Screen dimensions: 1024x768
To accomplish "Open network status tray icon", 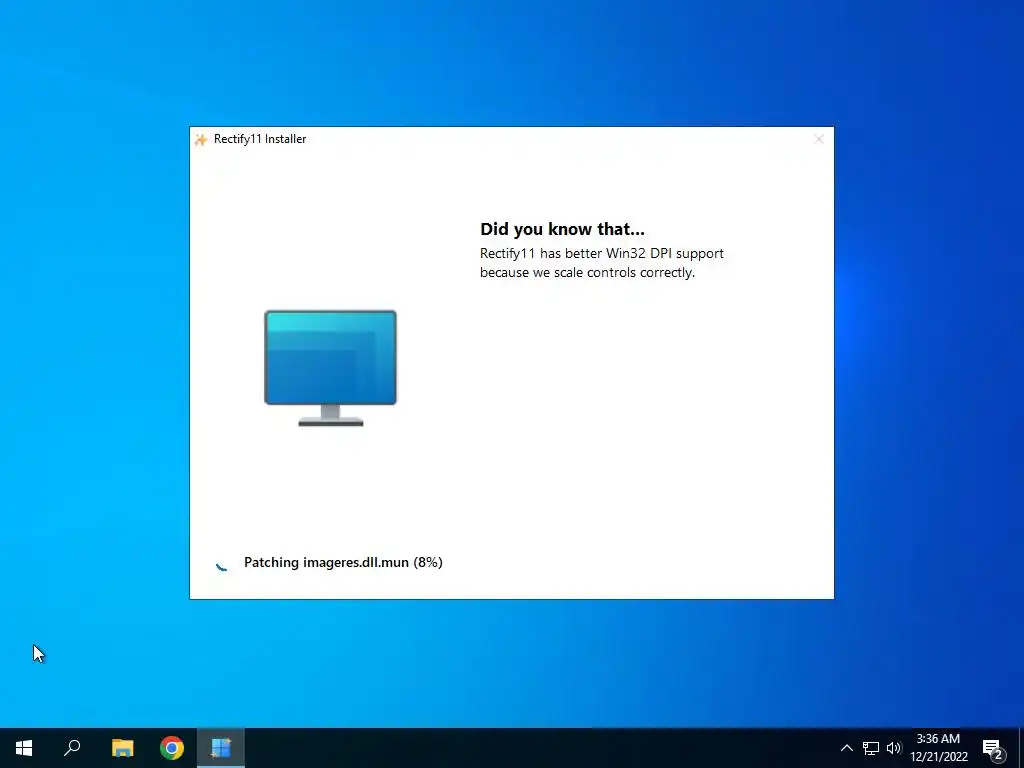I will coord(871,748).
